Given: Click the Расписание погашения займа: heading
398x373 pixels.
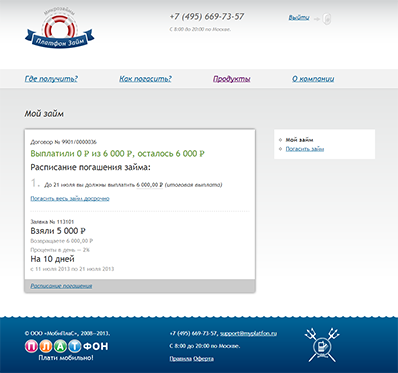Looking at the screenshot, I should point(90,167).
